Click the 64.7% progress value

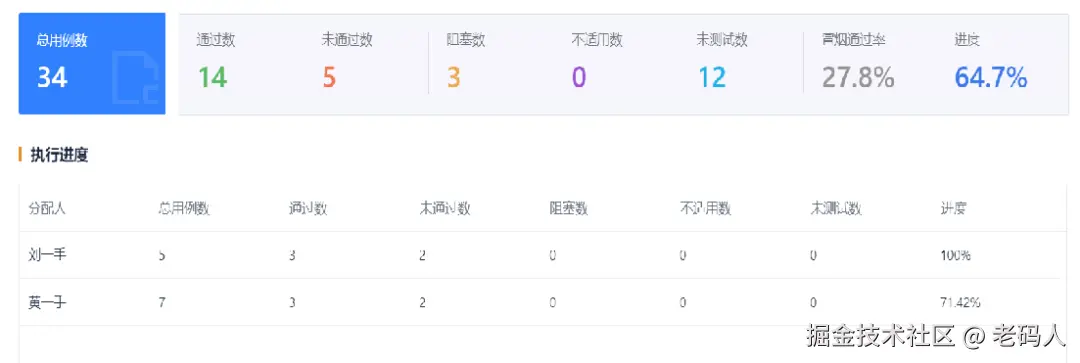990,77
